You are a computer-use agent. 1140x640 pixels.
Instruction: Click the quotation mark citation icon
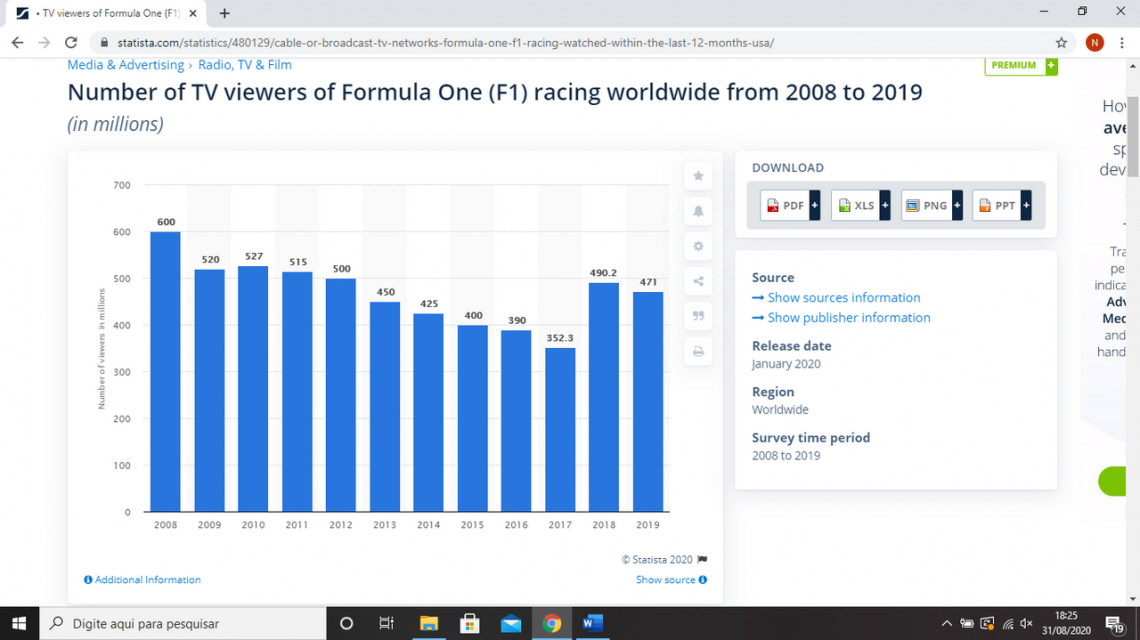click(x=698, y=316)
